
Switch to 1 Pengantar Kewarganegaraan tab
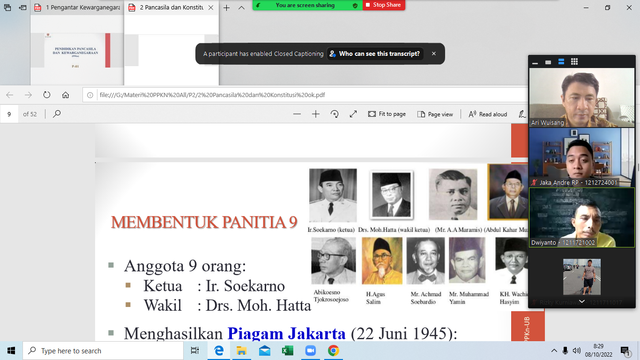click(77, 7)
